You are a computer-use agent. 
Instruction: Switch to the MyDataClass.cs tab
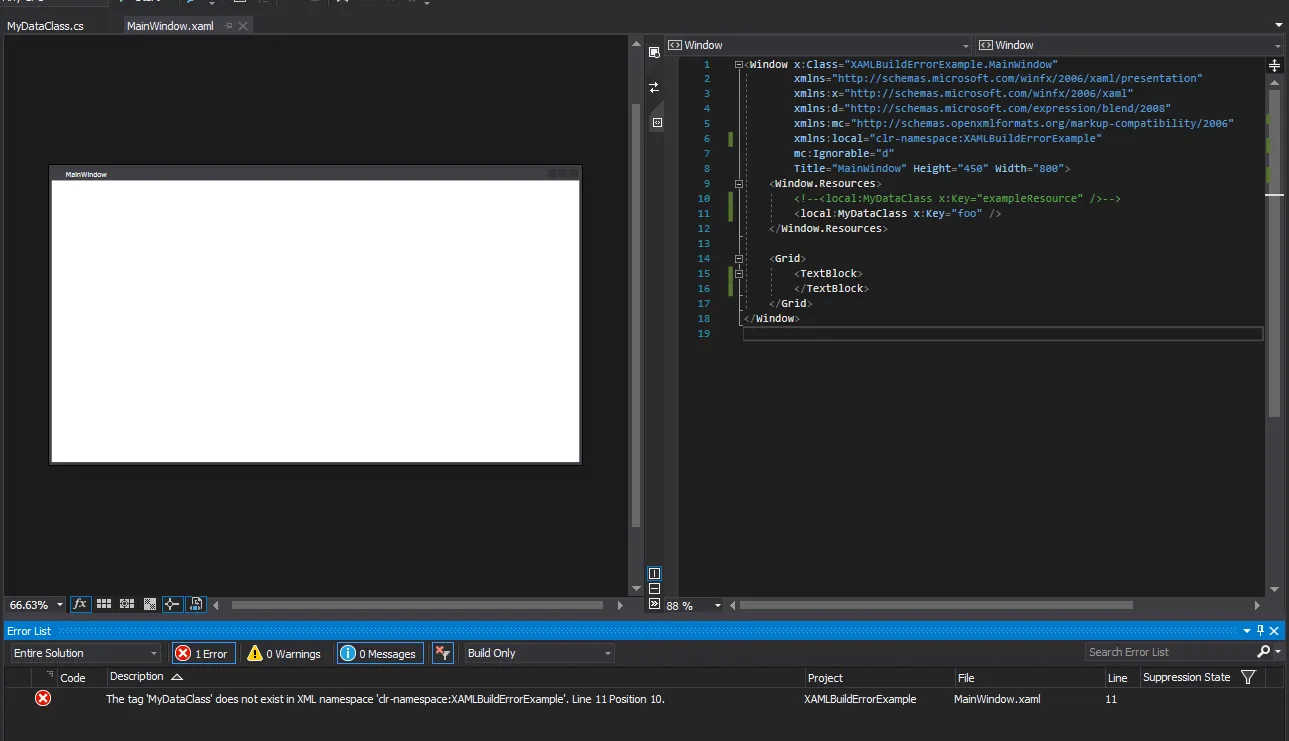[45, 26]
